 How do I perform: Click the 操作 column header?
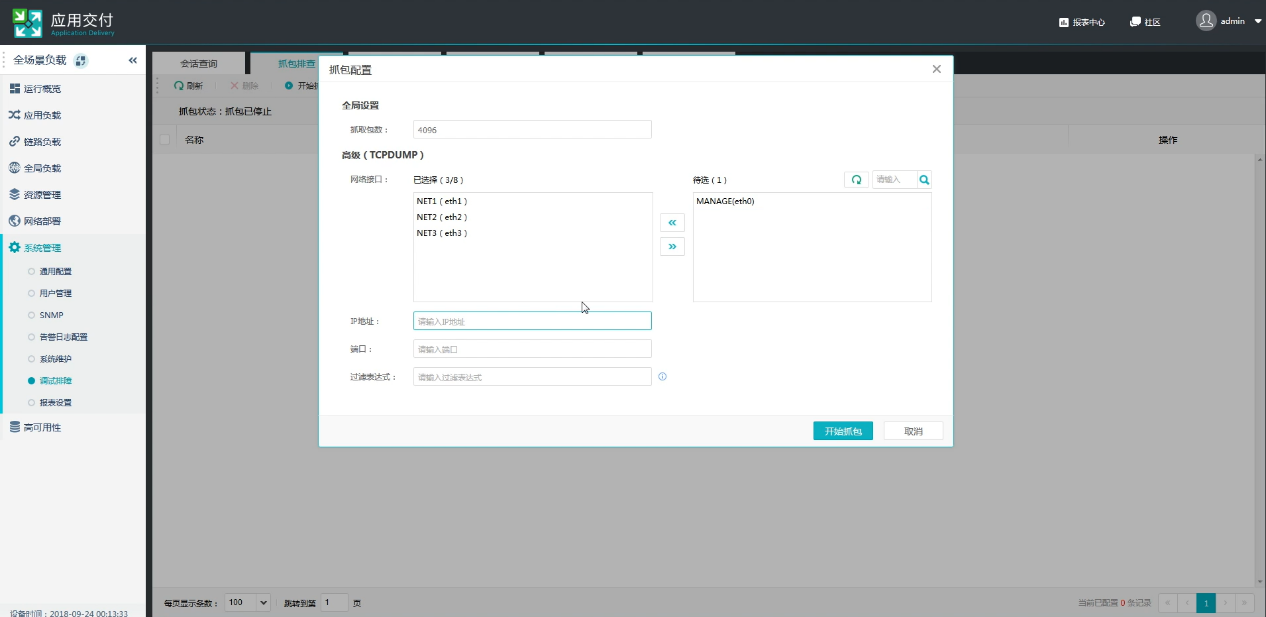point(1168,140)
